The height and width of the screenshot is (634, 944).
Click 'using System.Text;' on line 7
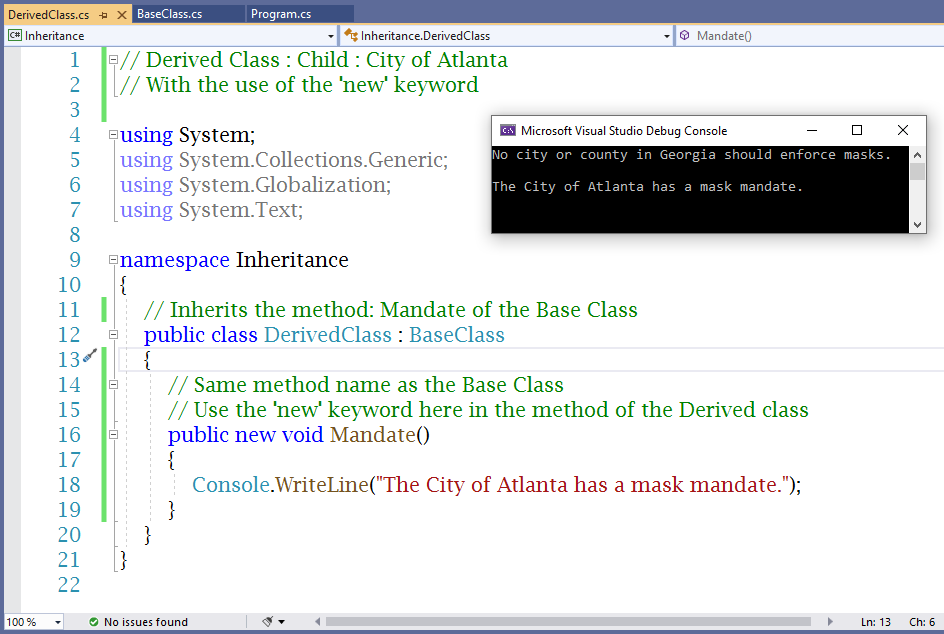pos(211,210)
